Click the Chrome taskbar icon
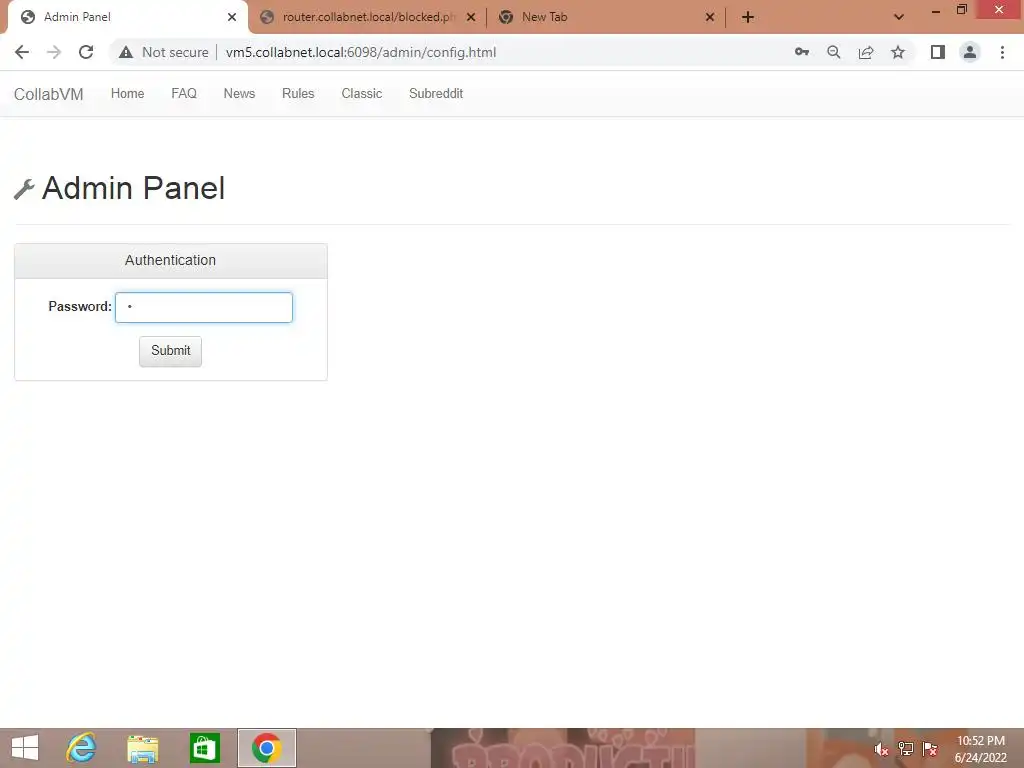This screenshot has height=768, width=1024. point(266,748)
